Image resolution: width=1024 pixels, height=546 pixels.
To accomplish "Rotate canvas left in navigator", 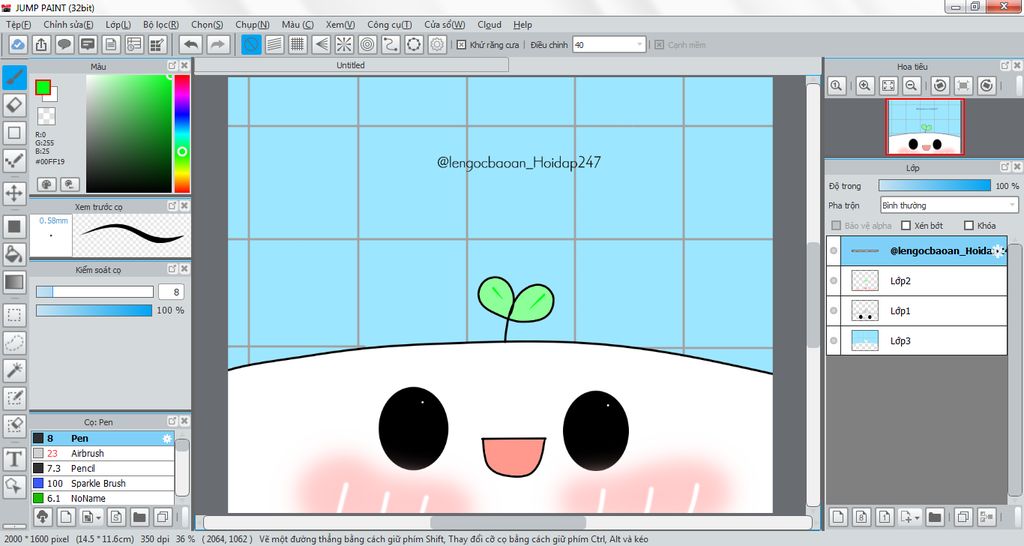I will tap(940, 86).
